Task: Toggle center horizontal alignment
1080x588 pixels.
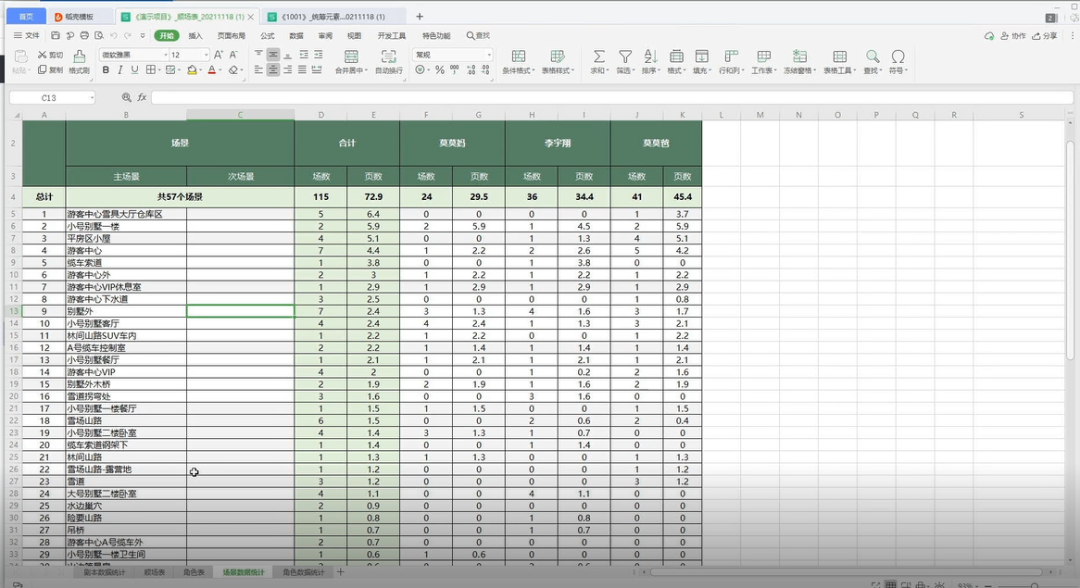Action: [273, 70]
